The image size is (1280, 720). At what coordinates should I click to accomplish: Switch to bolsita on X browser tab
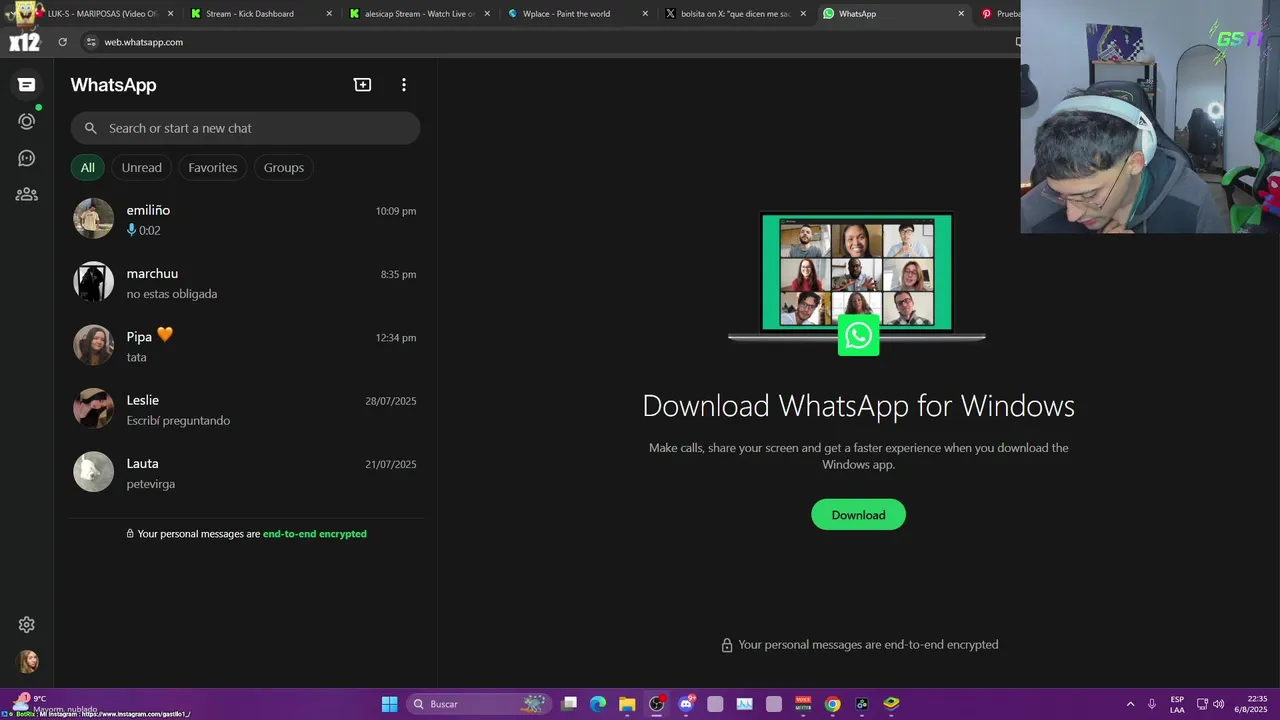pos(736,14)
